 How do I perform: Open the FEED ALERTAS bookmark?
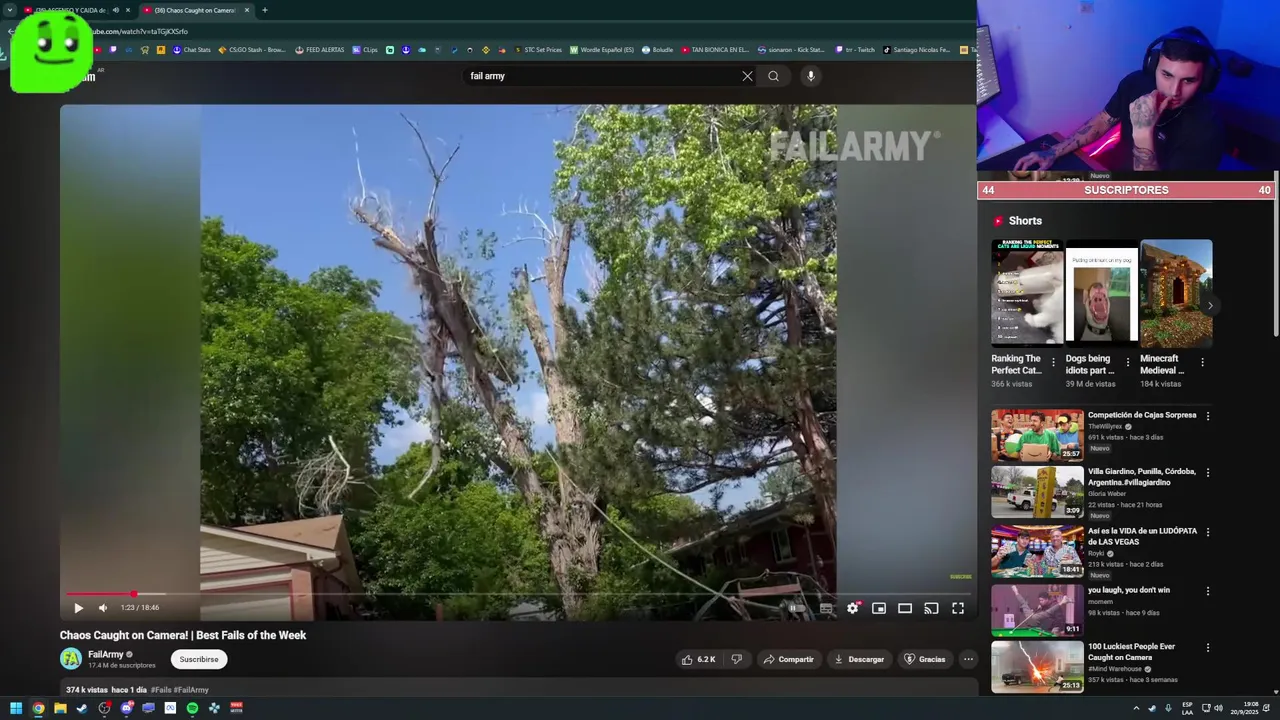tap(319, 50)
